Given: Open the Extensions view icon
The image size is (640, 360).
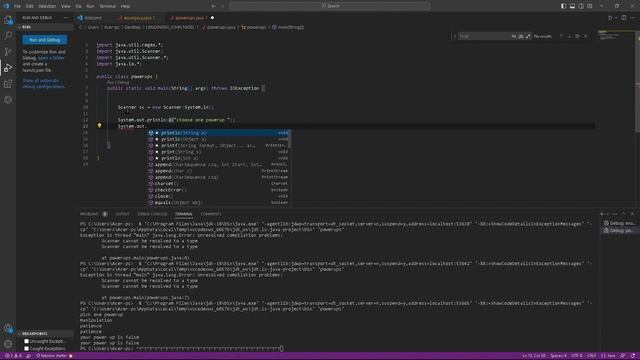Looking at the screenshot, I should (x=8, y=84).
